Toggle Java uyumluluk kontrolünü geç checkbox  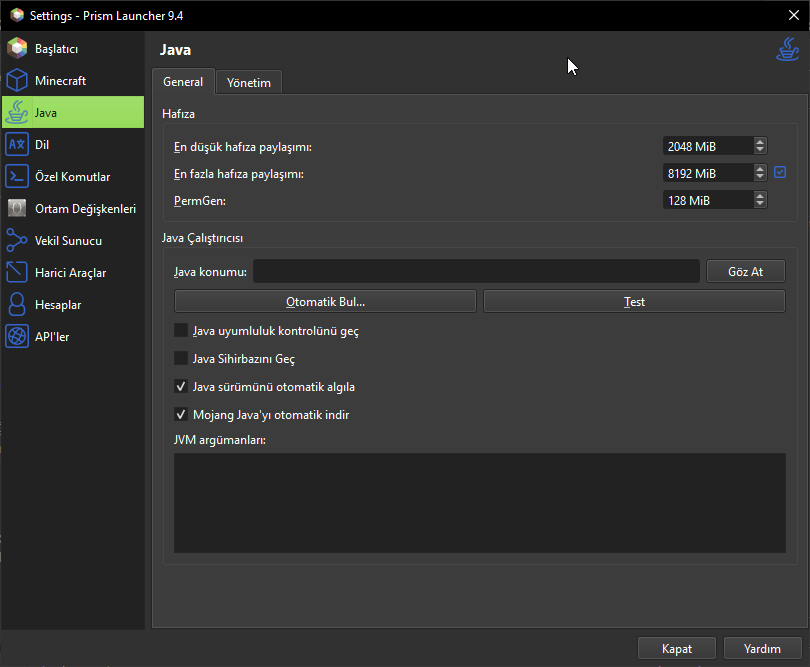click(181, 331)
